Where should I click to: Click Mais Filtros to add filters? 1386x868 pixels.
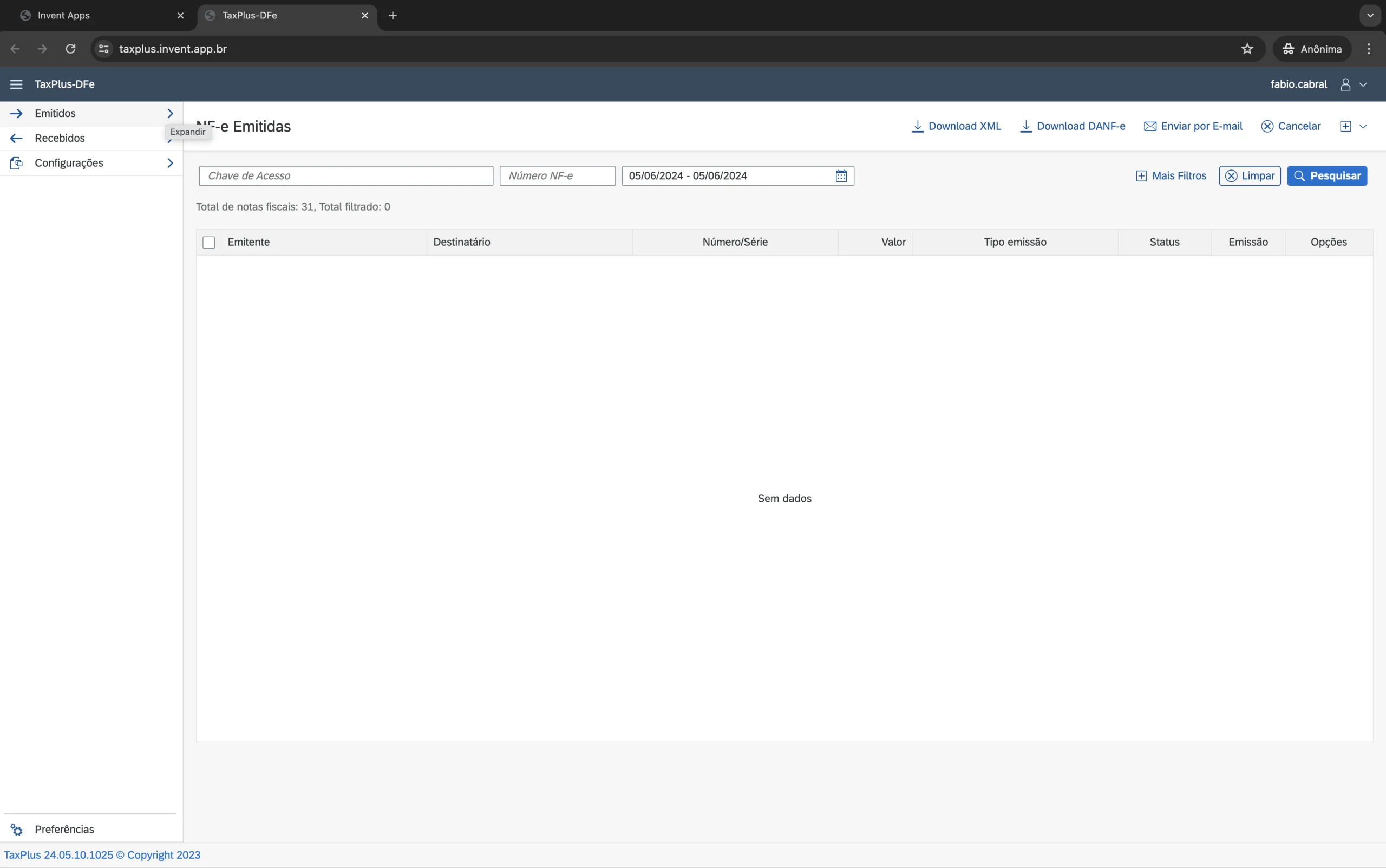1171,175
